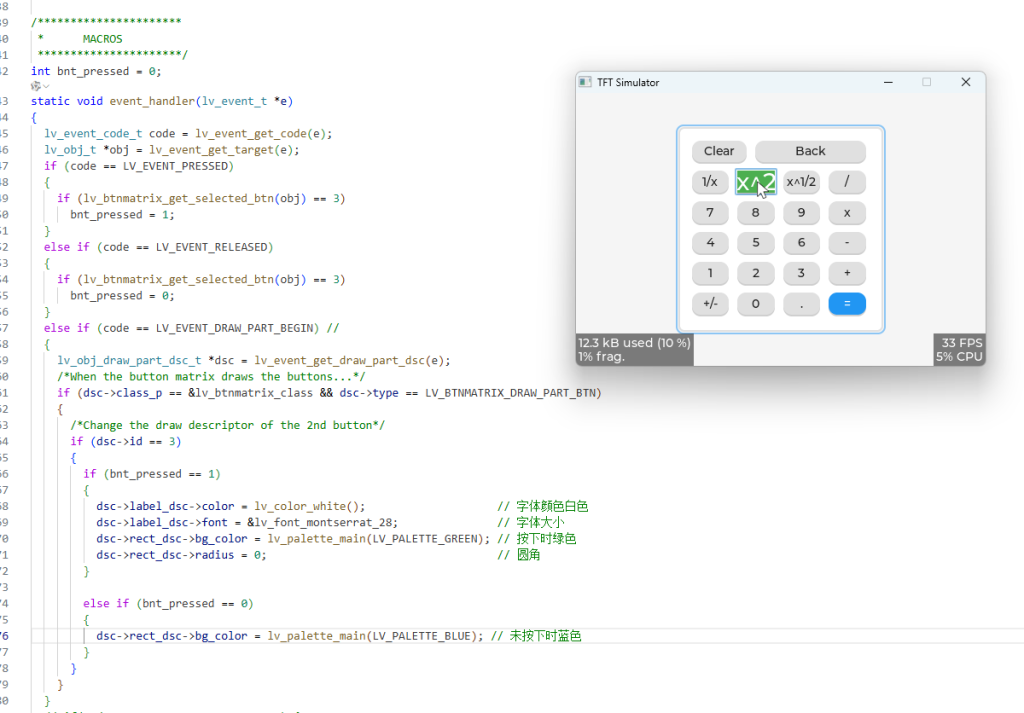The image size is (1024, 713).
Task: Hit the Clear button on calculator
Action: (x=719, y=151)
